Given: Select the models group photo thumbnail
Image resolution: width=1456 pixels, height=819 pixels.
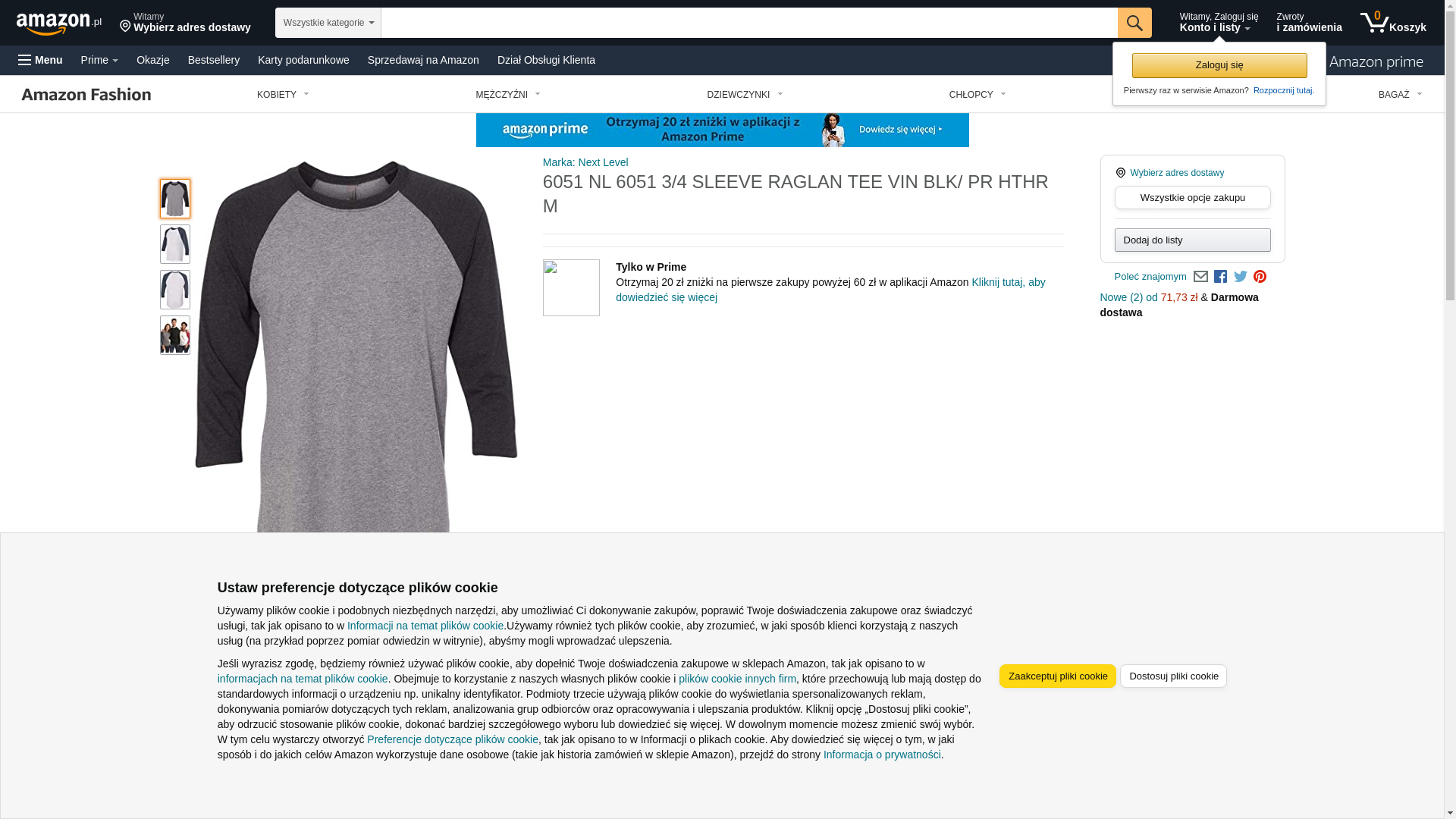Looking at the screenshot, I should point(175,335).
